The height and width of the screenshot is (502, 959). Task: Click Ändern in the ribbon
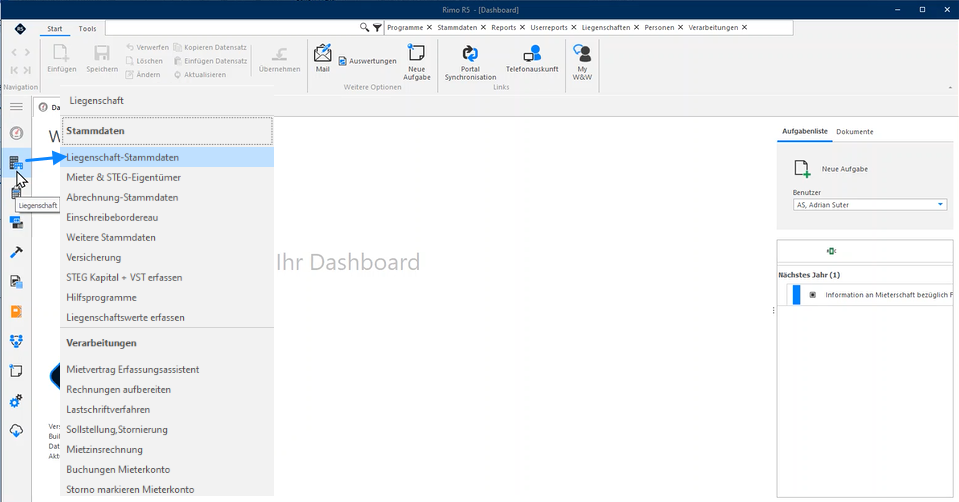pos(143,75)
